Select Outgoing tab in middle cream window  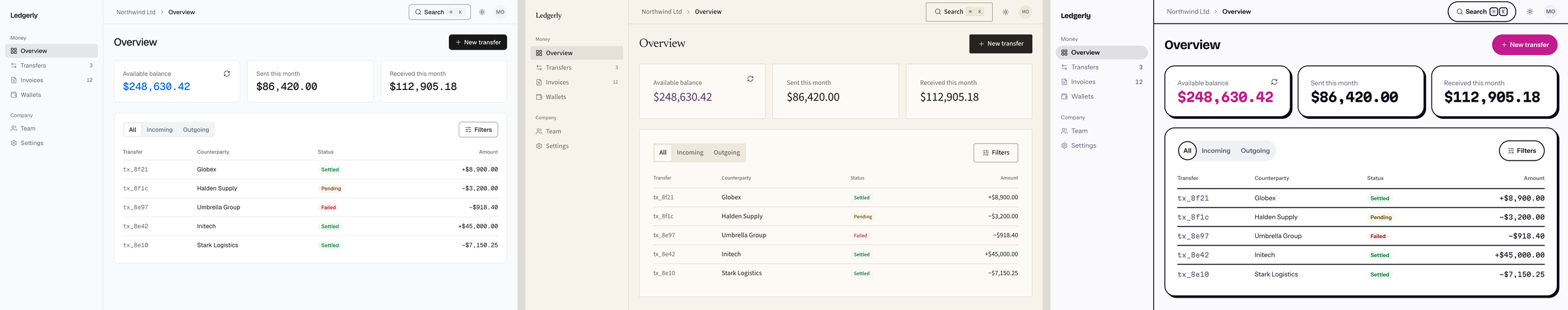(x=727, y=153)
